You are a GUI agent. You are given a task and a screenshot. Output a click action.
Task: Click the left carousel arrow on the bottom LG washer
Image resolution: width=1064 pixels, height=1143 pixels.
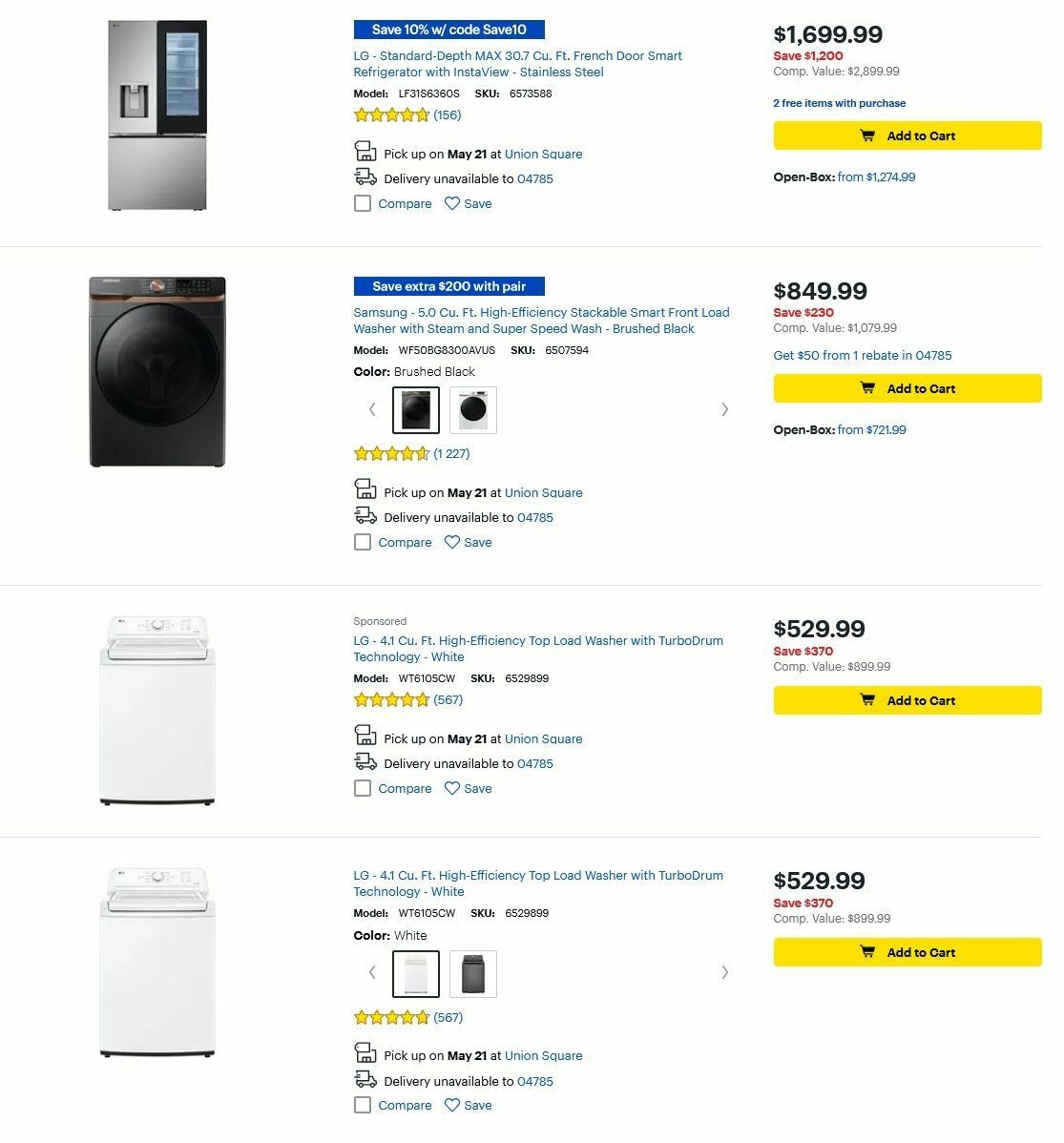[372, 972]
